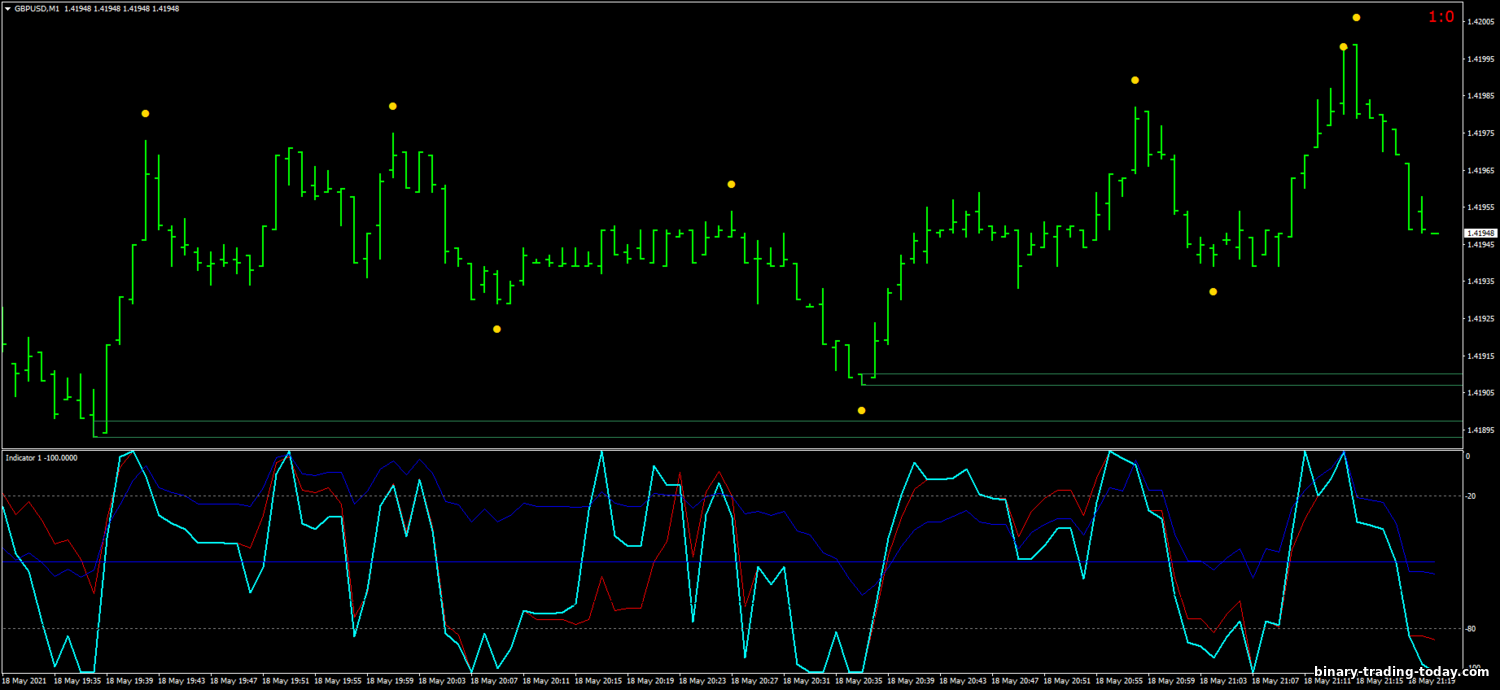
Task: Click the small triangle before GBPUSD,M1 title
Action: [8, 9]
